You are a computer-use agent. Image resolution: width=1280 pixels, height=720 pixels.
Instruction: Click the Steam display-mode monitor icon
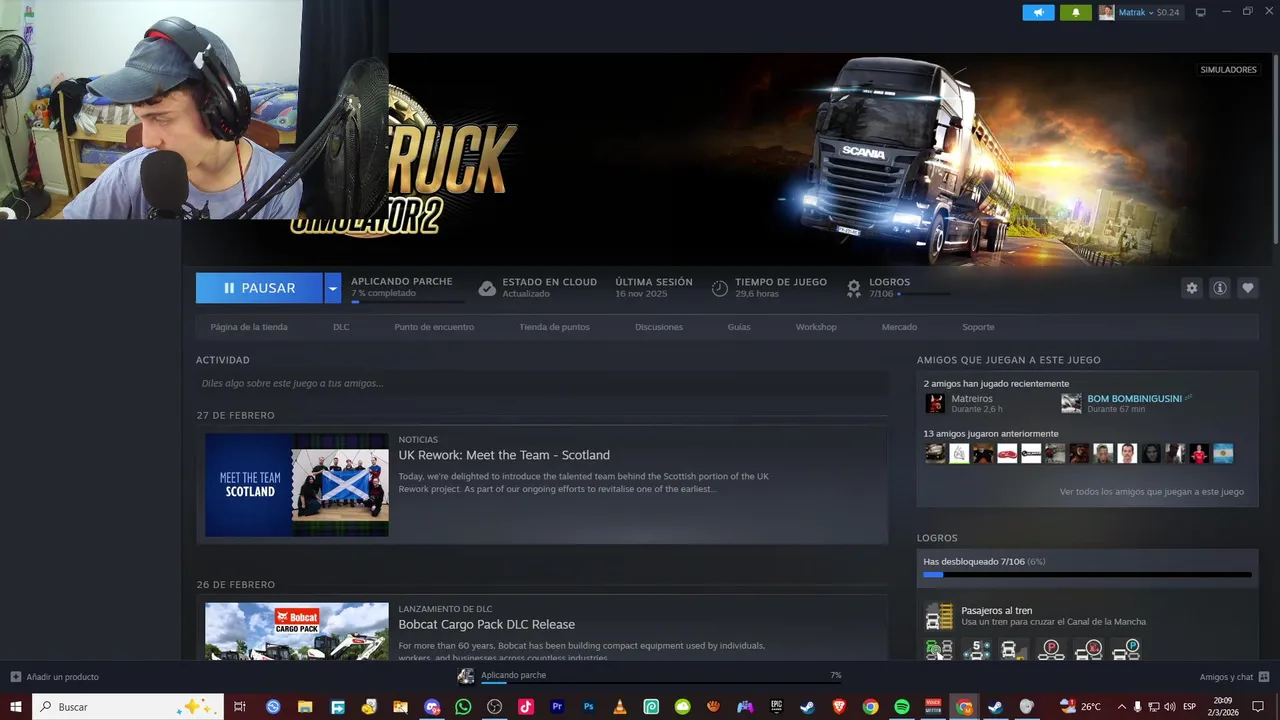click(x=1201, y=12)
